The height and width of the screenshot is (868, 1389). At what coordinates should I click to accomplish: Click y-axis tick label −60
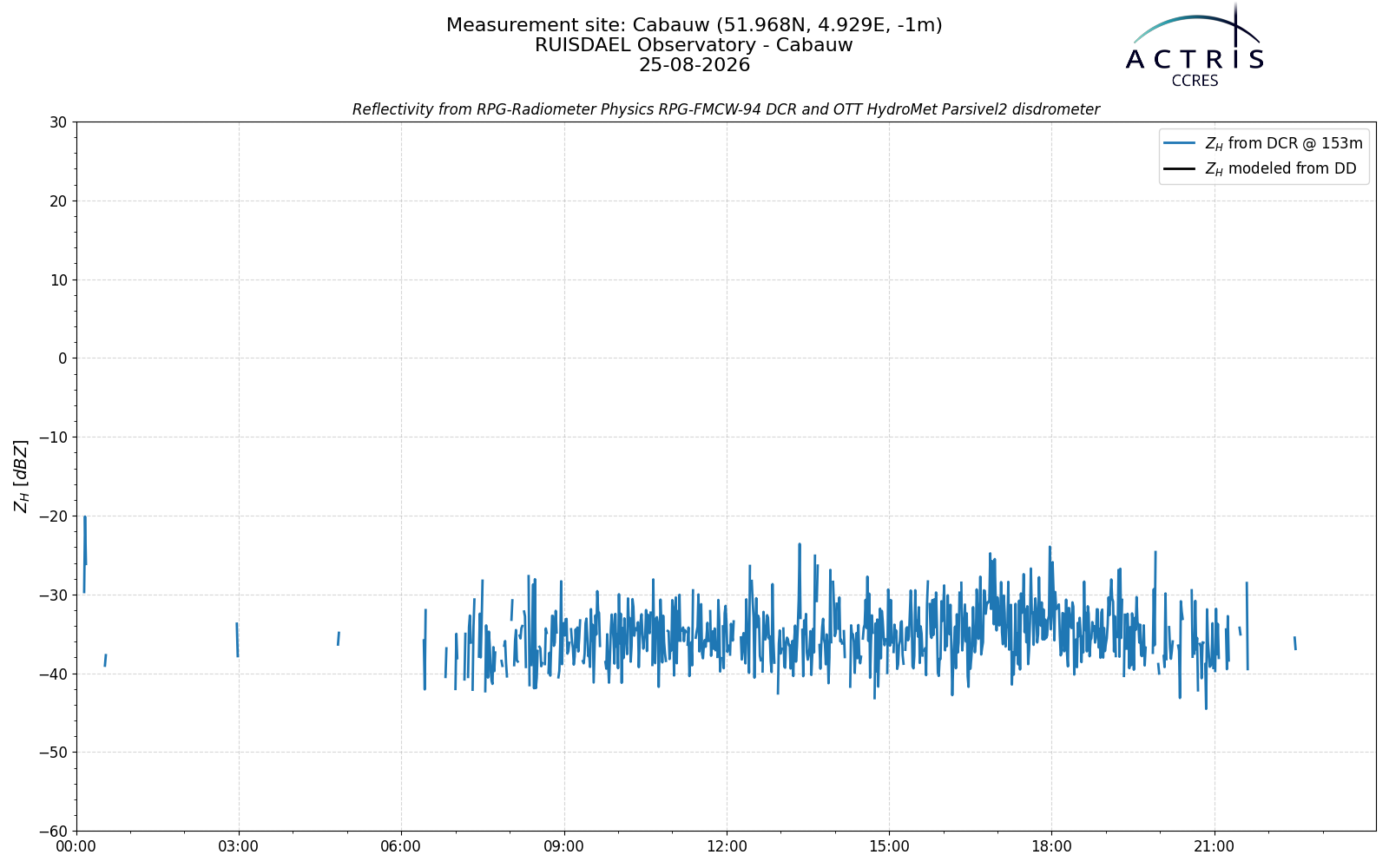point(52,832)
